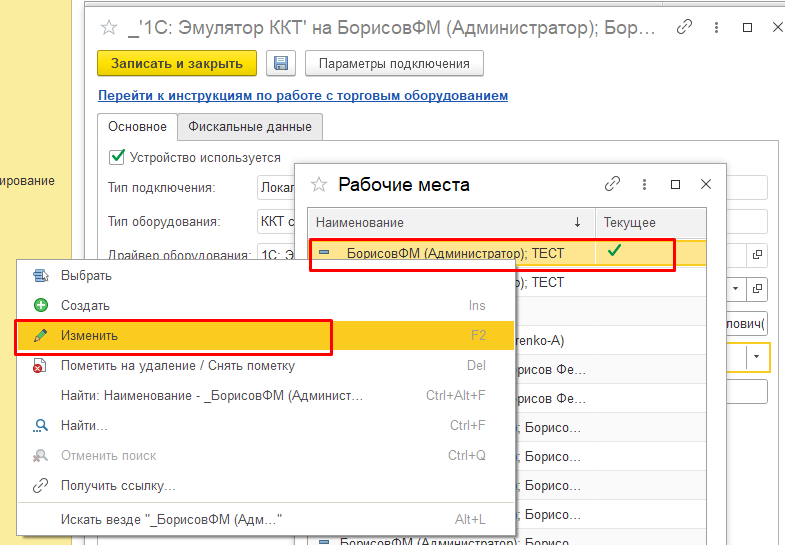This screenshot has height=545, width=785.
Task: Select the second row ending in ТЕСТ
Action: (610, 282)
